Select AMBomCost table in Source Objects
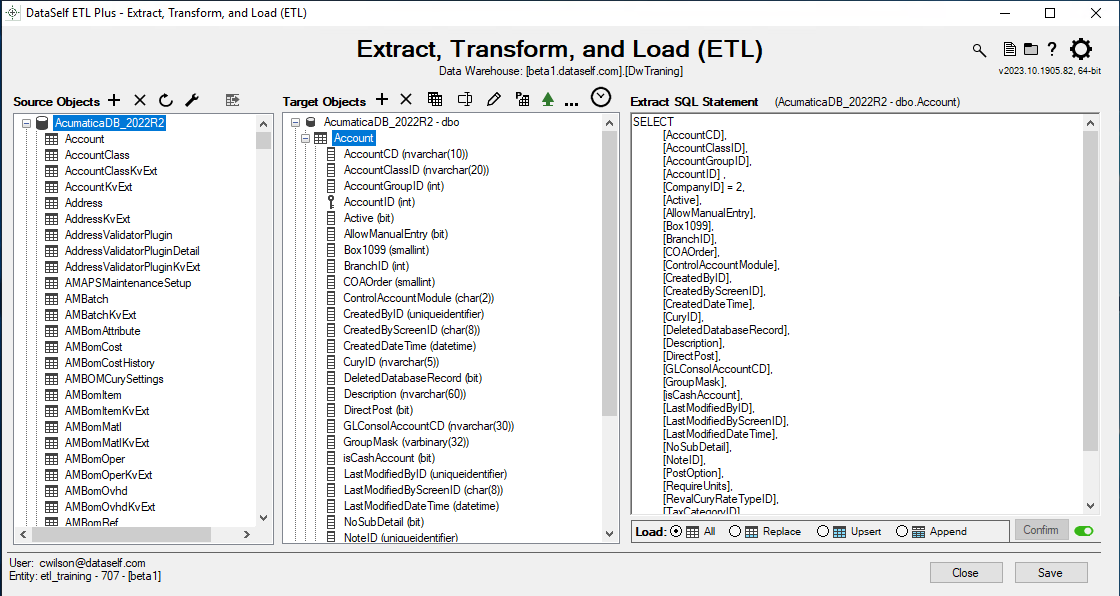This screenshot has height=596, width=1120. (93, 347)
